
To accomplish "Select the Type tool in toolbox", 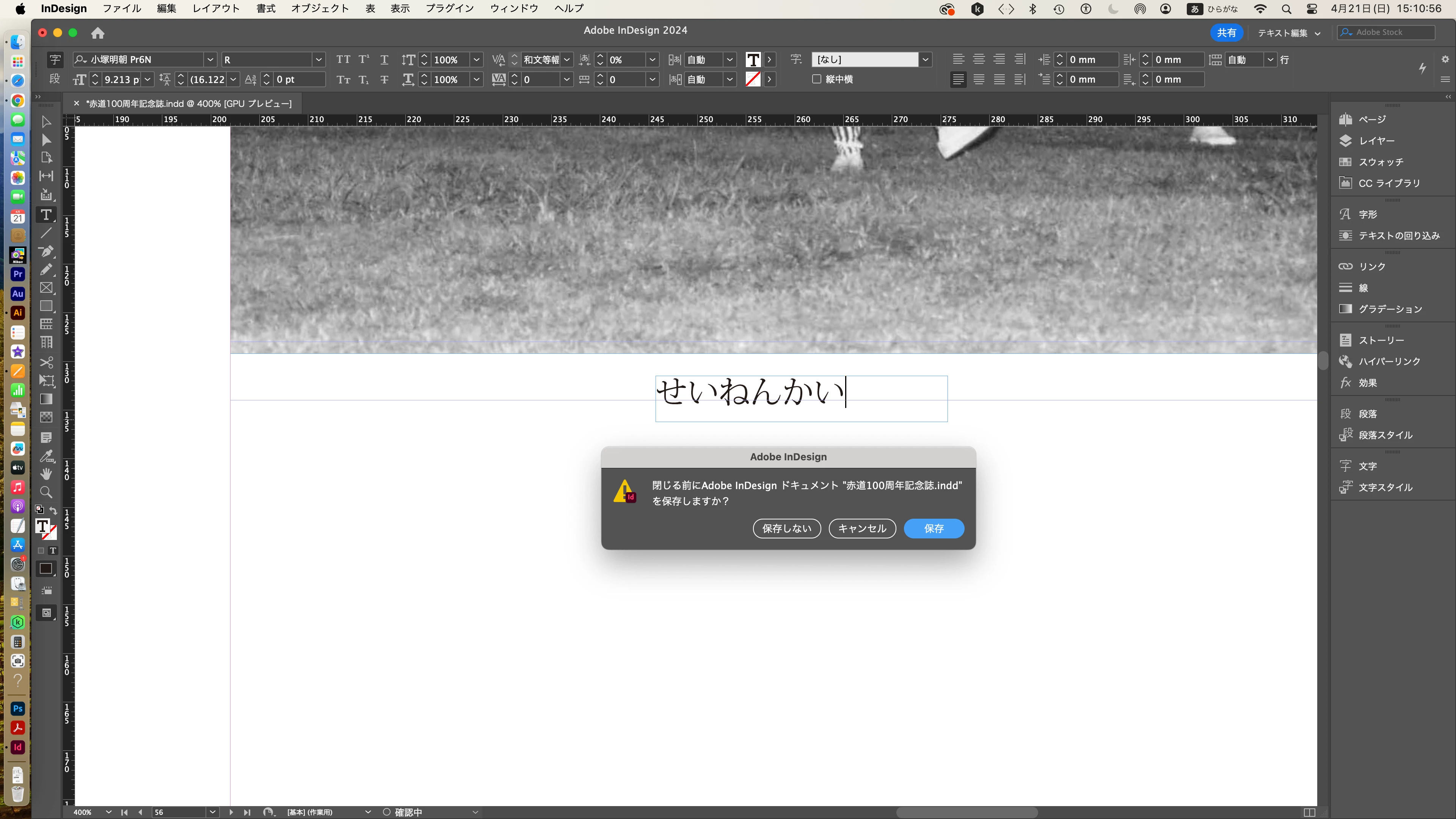I will coord(46,215).
